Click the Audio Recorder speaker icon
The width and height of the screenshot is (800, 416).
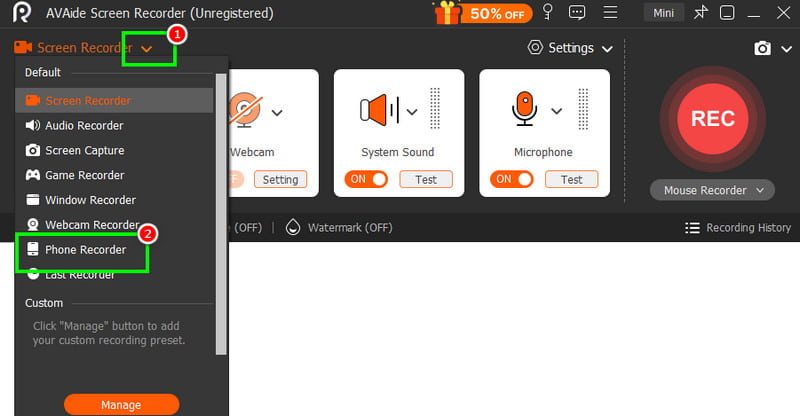(33, 126)
